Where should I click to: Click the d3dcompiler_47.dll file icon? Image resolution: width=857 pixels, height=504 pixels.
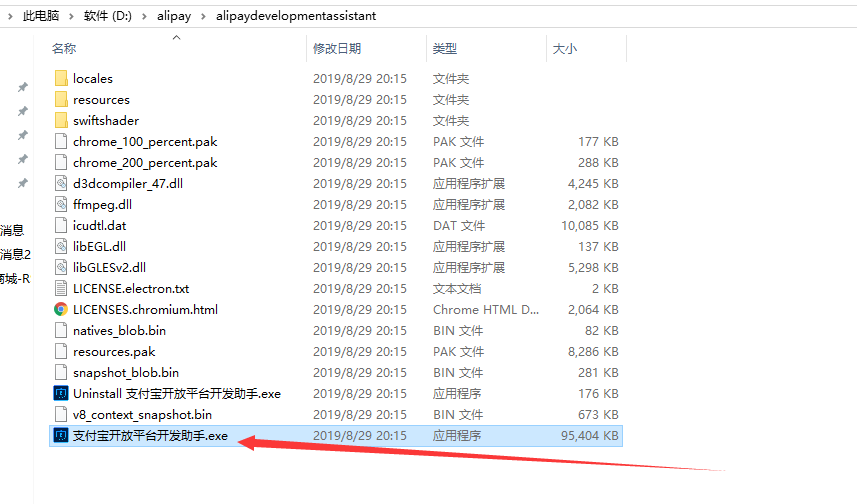click(x=61, y=183)
